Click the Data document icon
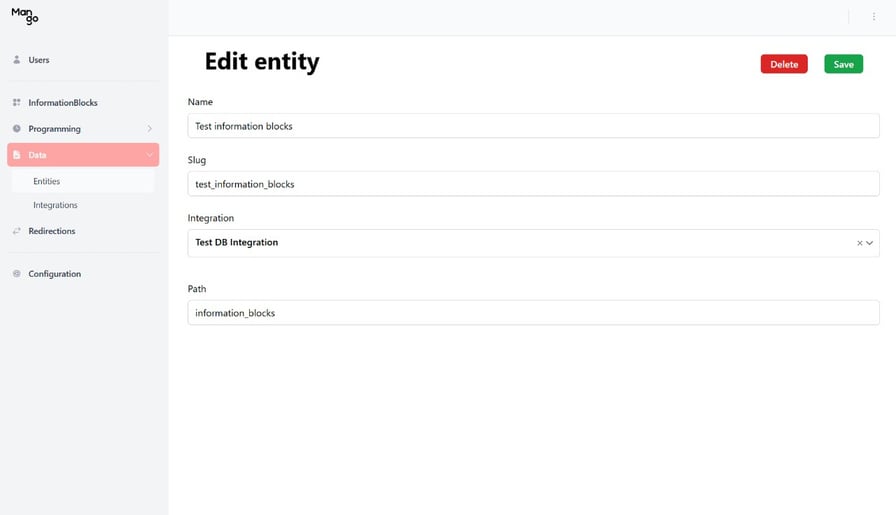This screenshot has height=515, width=896. coord(17,155)
